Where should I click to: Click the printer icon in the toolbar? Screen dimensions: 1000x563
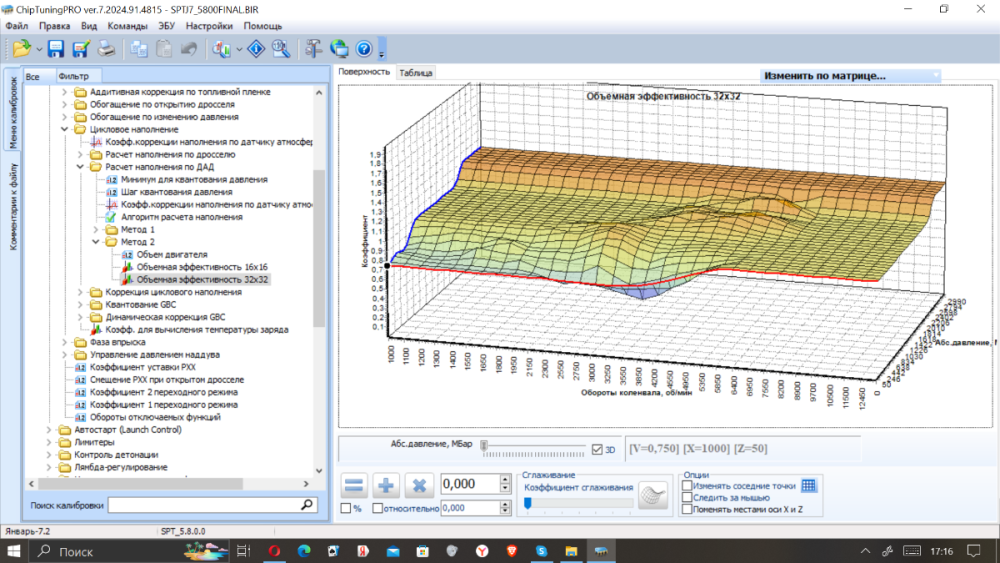tap(105, 48)
